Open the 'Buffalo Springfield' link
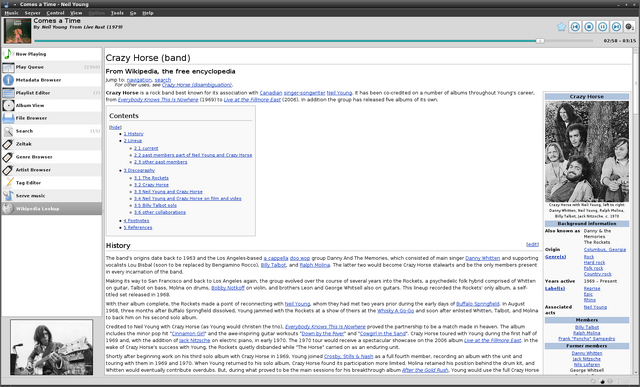This screenshot has width=640, height=387. coord(478,304)
